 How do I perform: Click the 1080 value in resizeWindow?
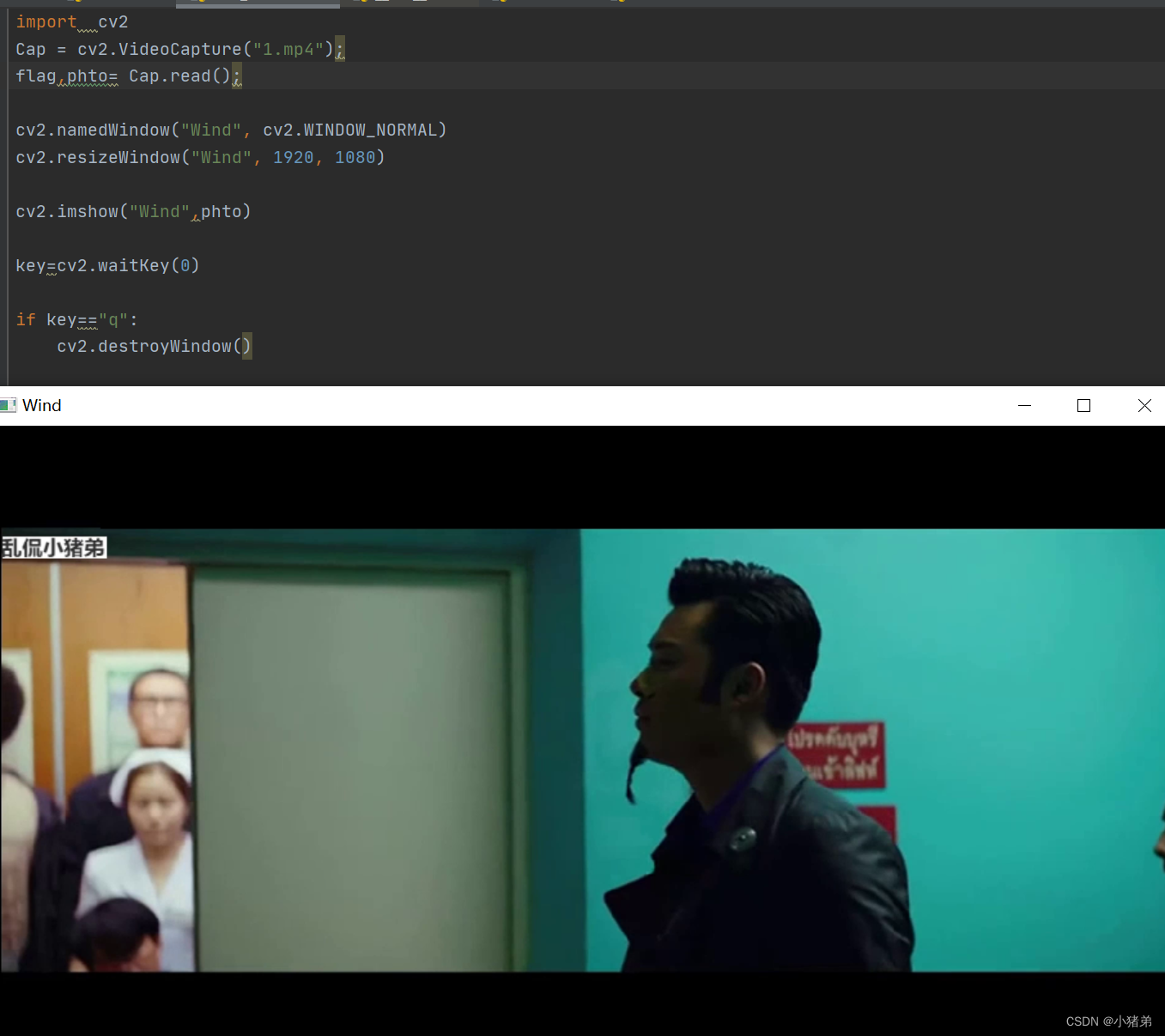tap(355, 158)
